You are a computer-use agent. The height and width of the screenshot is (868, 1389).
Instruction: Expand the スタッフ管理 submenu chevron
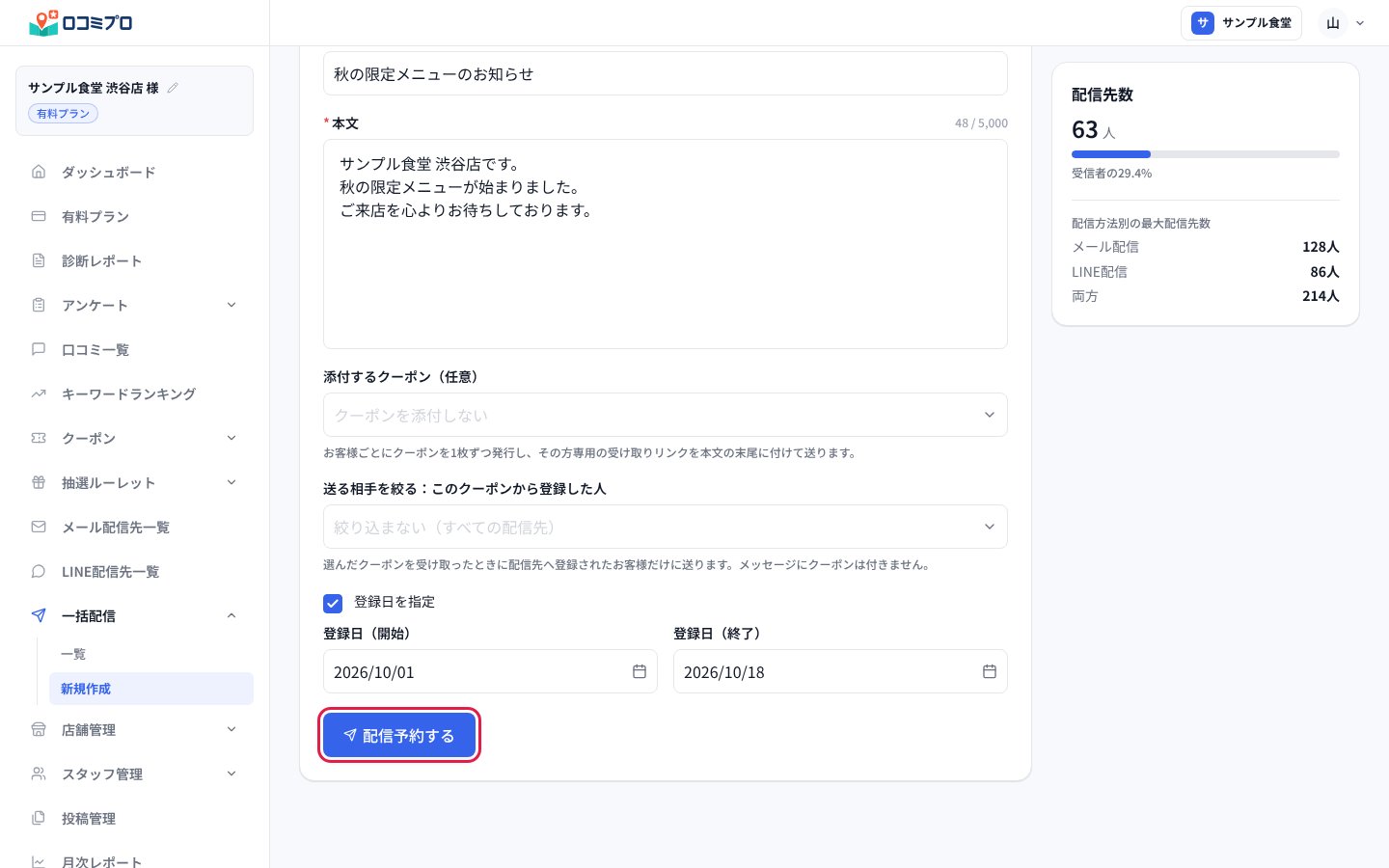point(231,773)
